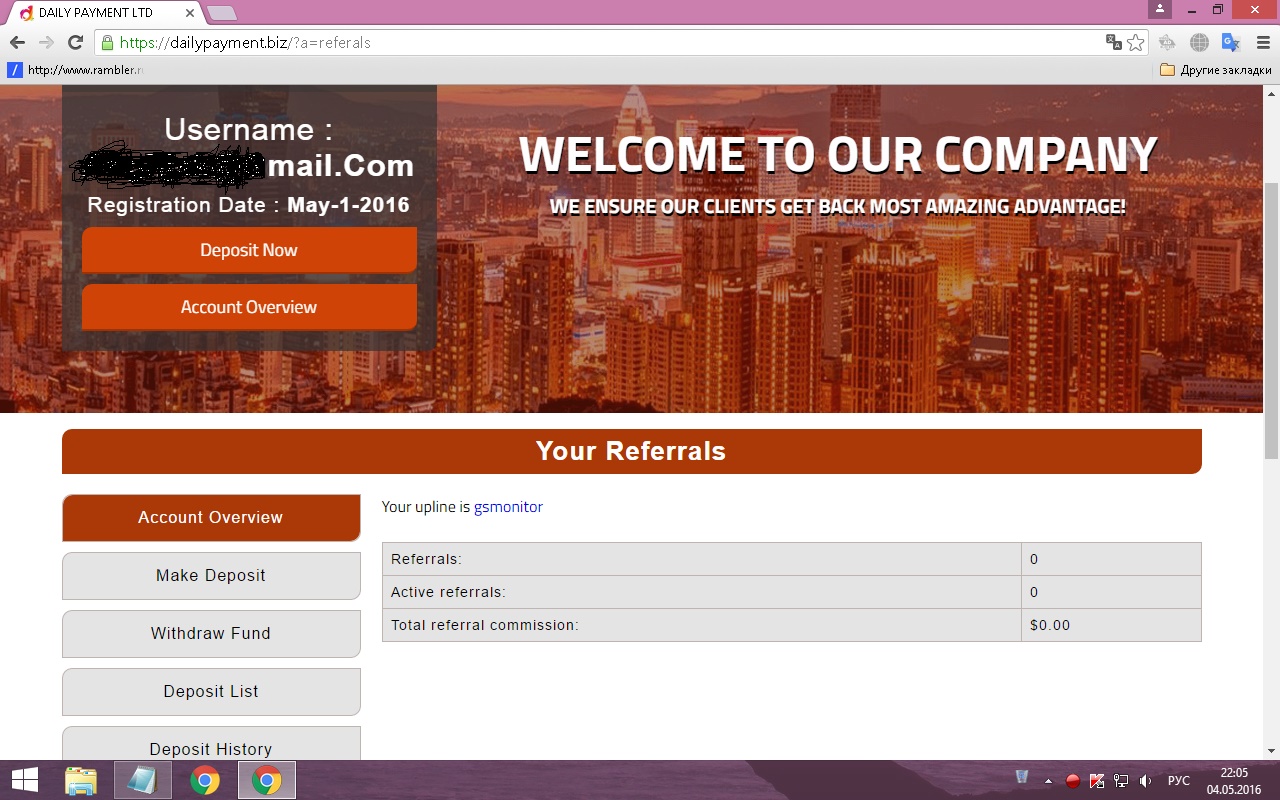This screenshot has height=800, width=1280.
Task: Switch to the DAILY PAYMENT LTD tab
Action: 106,13
